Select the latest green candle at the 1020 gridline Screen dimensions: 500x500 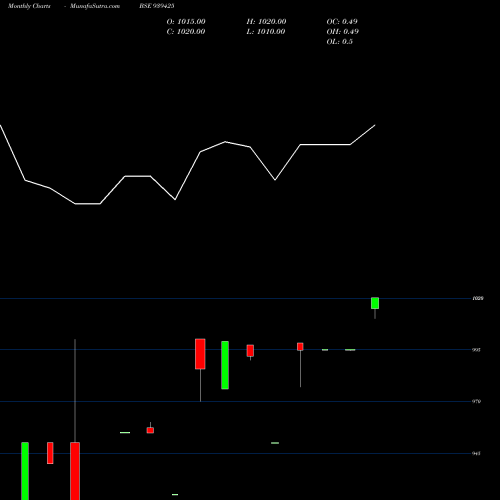(x=375, y=303)
